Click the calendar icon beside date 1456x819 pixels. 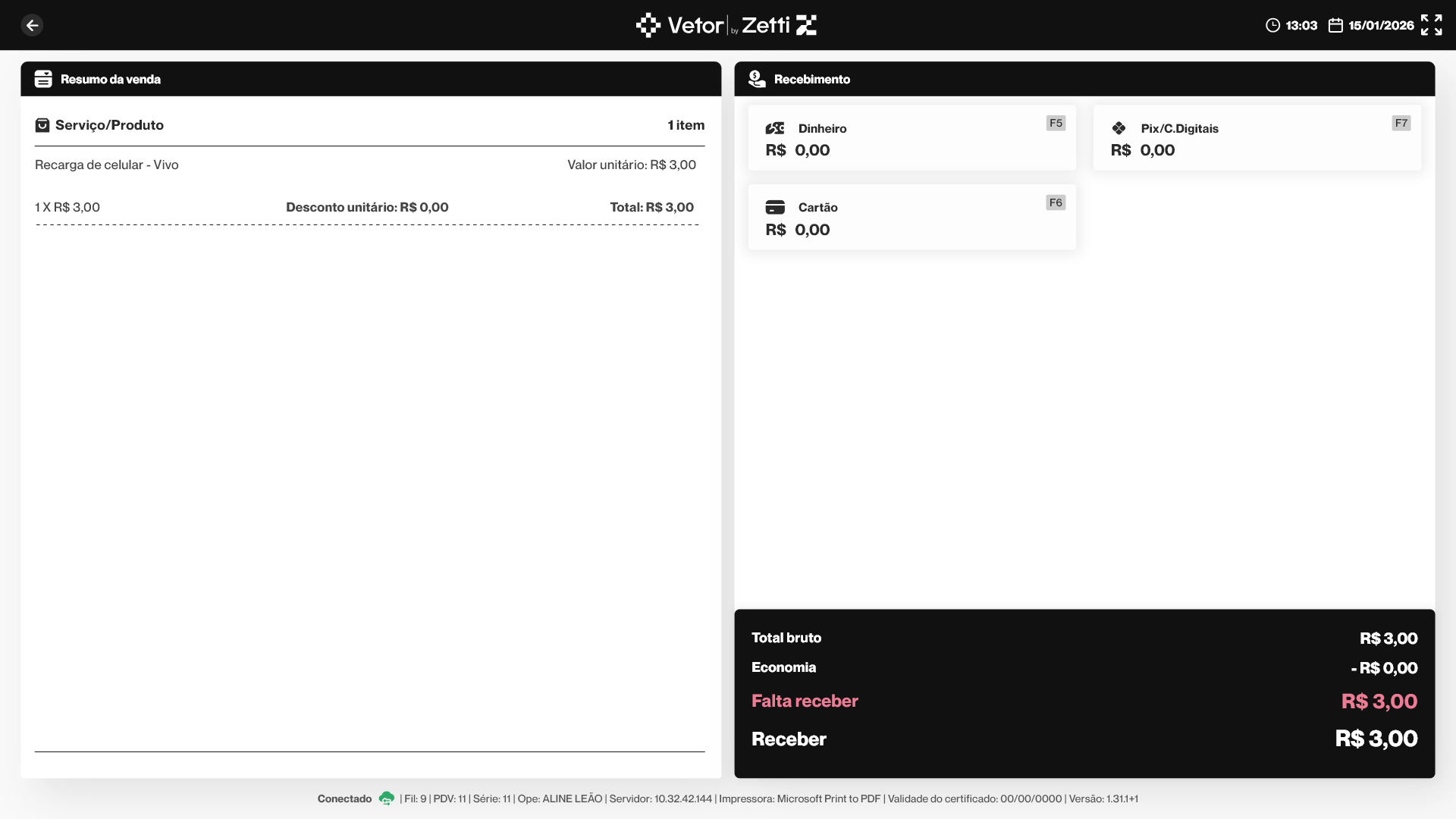pyautogui.click(x=1335, y=25)
